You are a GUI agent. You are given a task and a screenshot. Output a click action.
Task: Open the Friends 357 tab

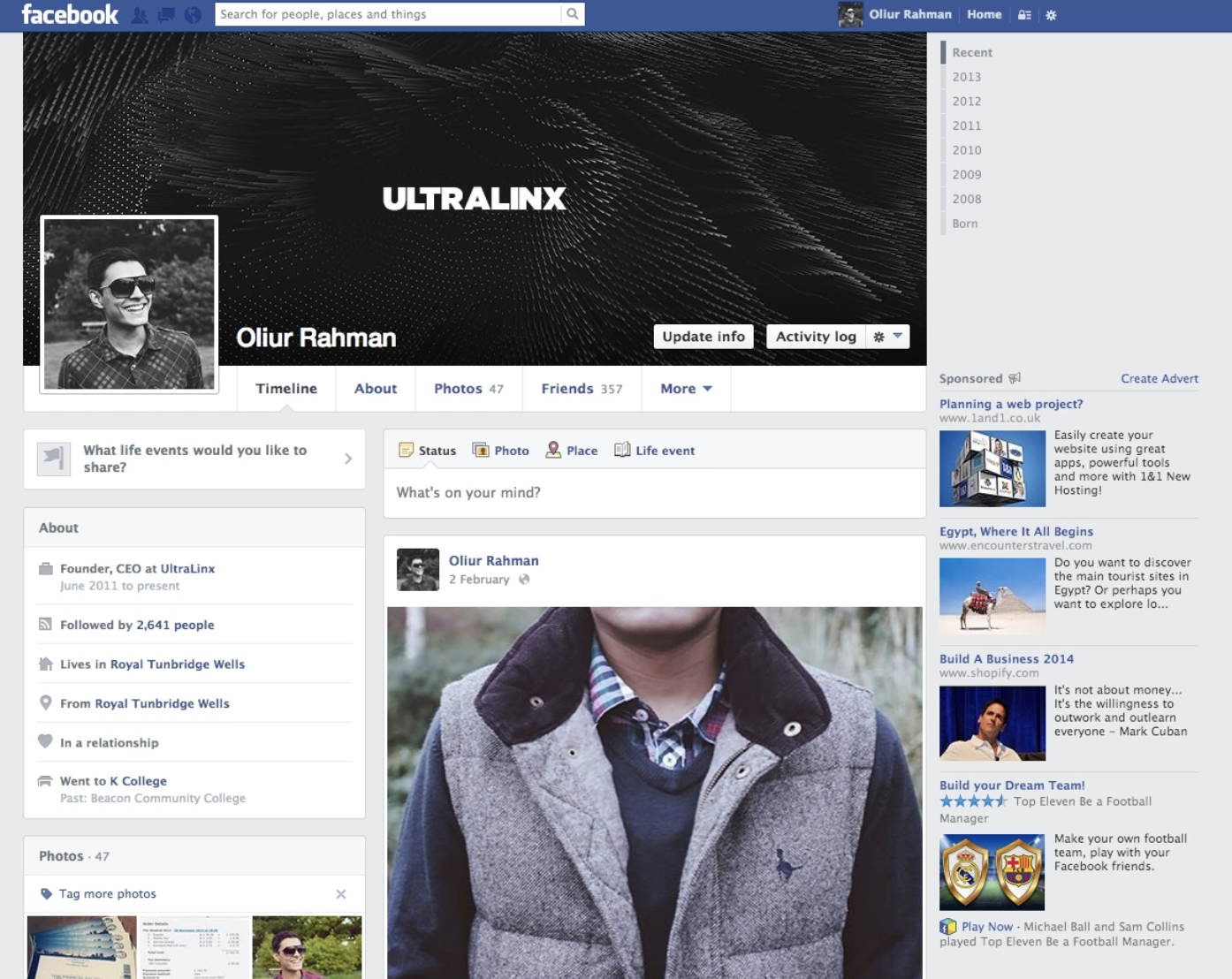click(x=582, y=389)
